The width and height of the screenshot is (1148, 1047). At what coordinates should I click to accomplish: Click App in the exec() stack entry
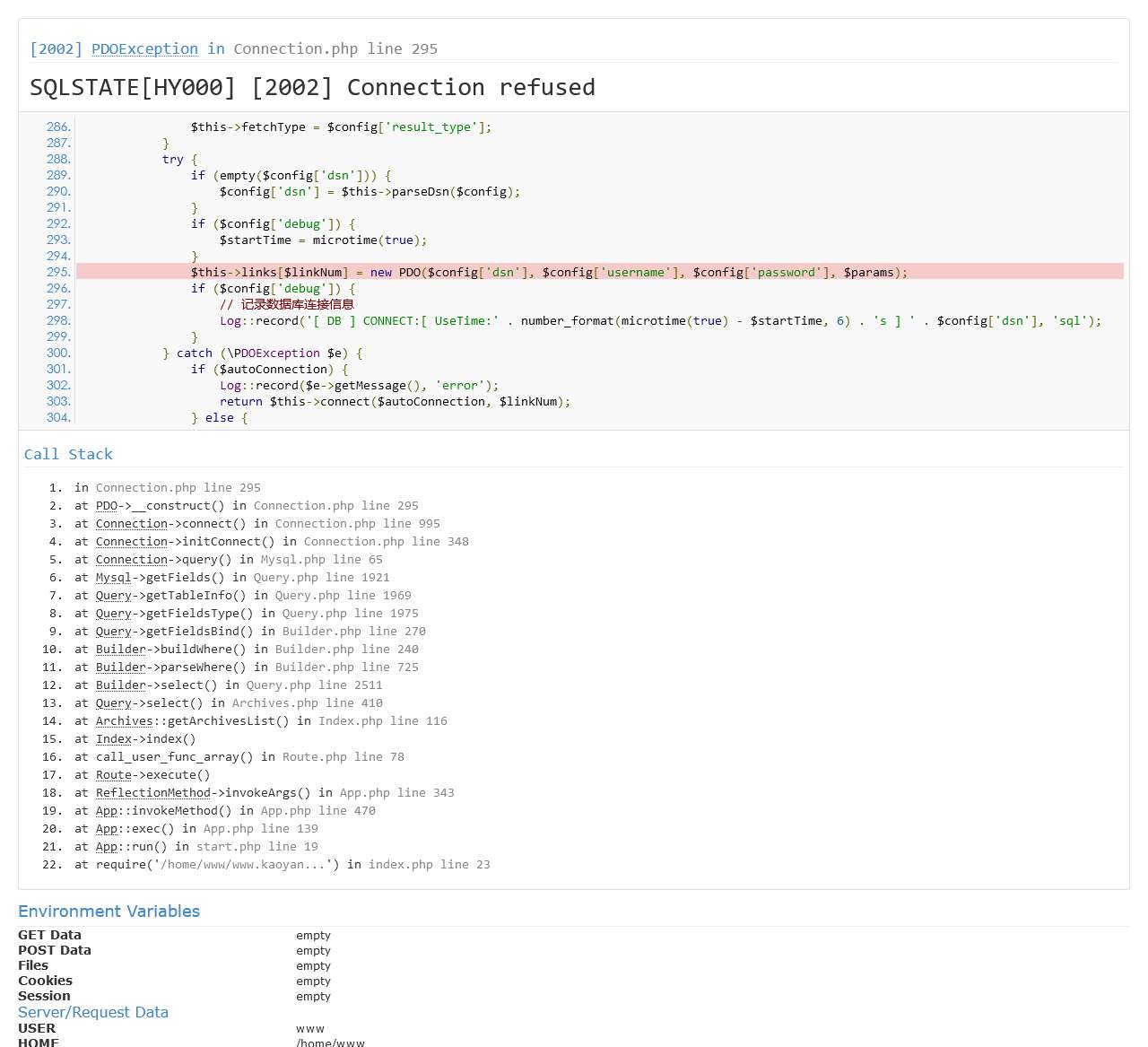point(107,829)
